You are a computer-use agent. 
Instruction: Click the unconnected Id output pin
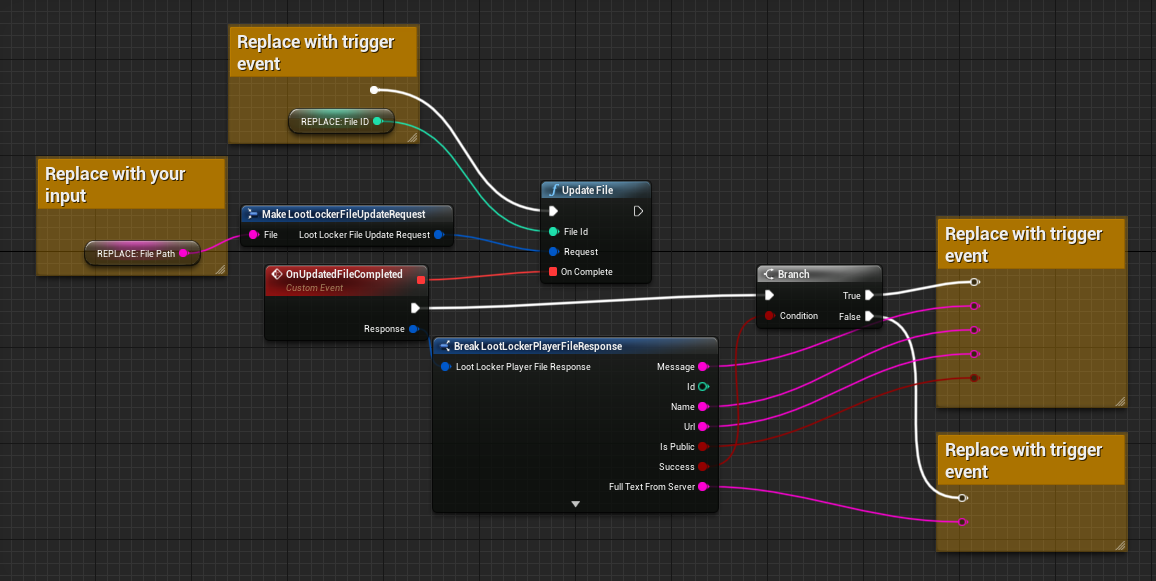tap(703, 386)
